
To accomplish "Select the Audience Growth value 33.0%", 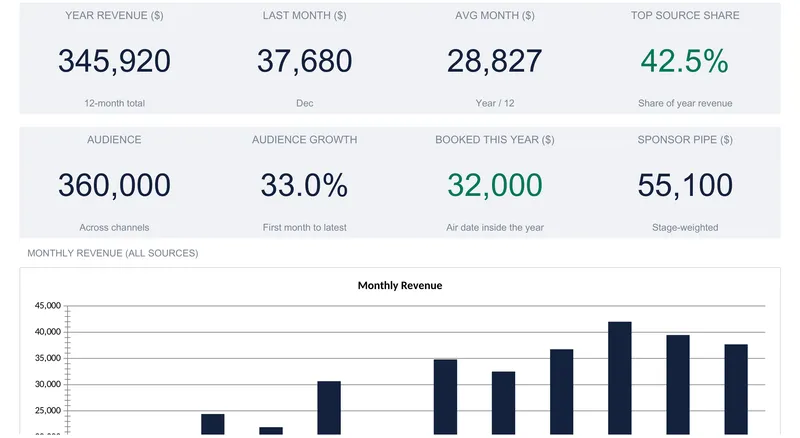I will click(x=305, y=185).
